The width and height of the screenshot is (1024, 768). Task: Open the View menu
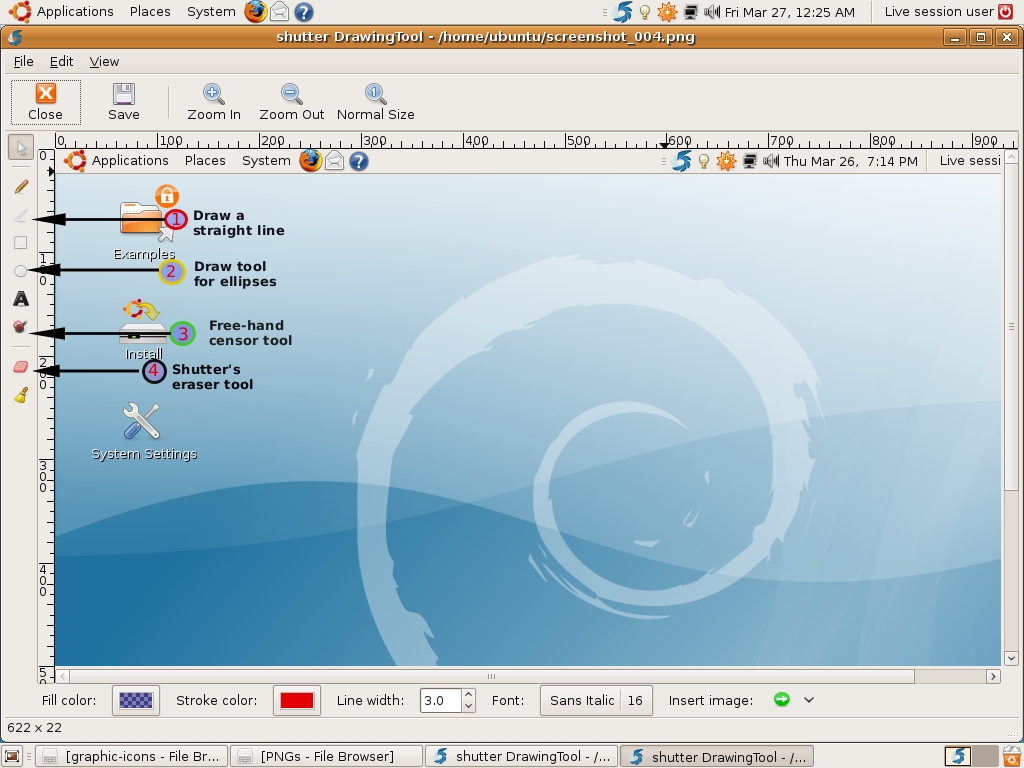(x=104, y=61)
